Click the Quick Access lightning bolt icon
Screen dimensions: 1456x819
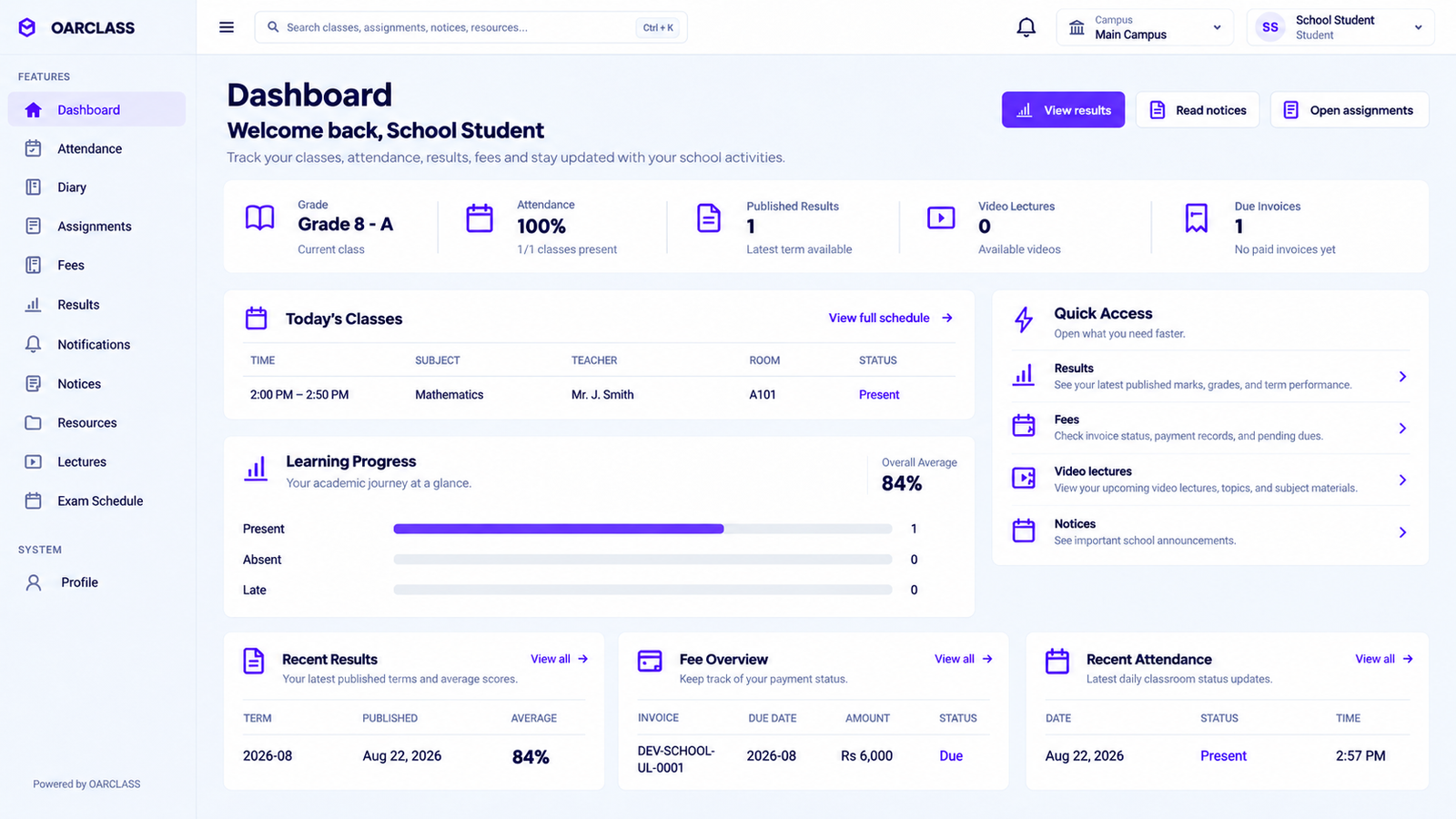pos(1024,319)
